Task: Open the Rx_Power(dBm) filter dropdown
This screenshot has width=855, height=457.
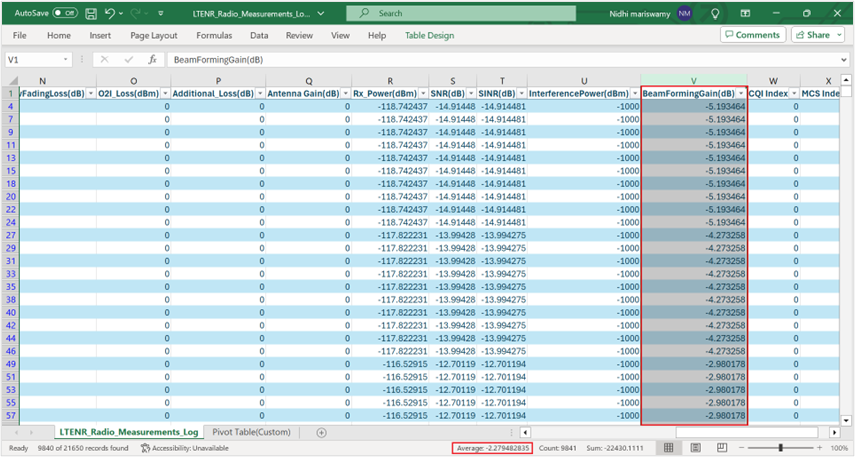Action: pyautogui.click(x=421, y=93)
